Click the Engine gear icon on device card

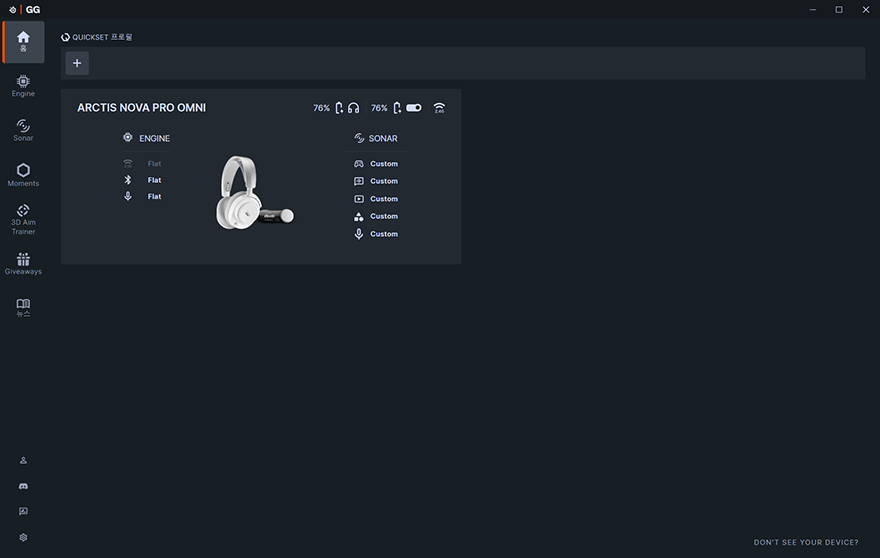tap(128, 138)
